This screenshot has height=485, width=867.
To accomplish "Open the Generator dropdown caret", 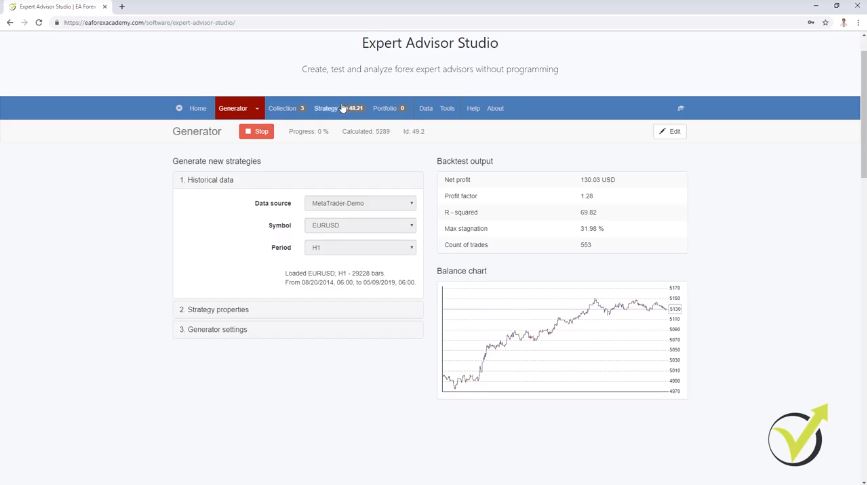I will pos(257,108).
